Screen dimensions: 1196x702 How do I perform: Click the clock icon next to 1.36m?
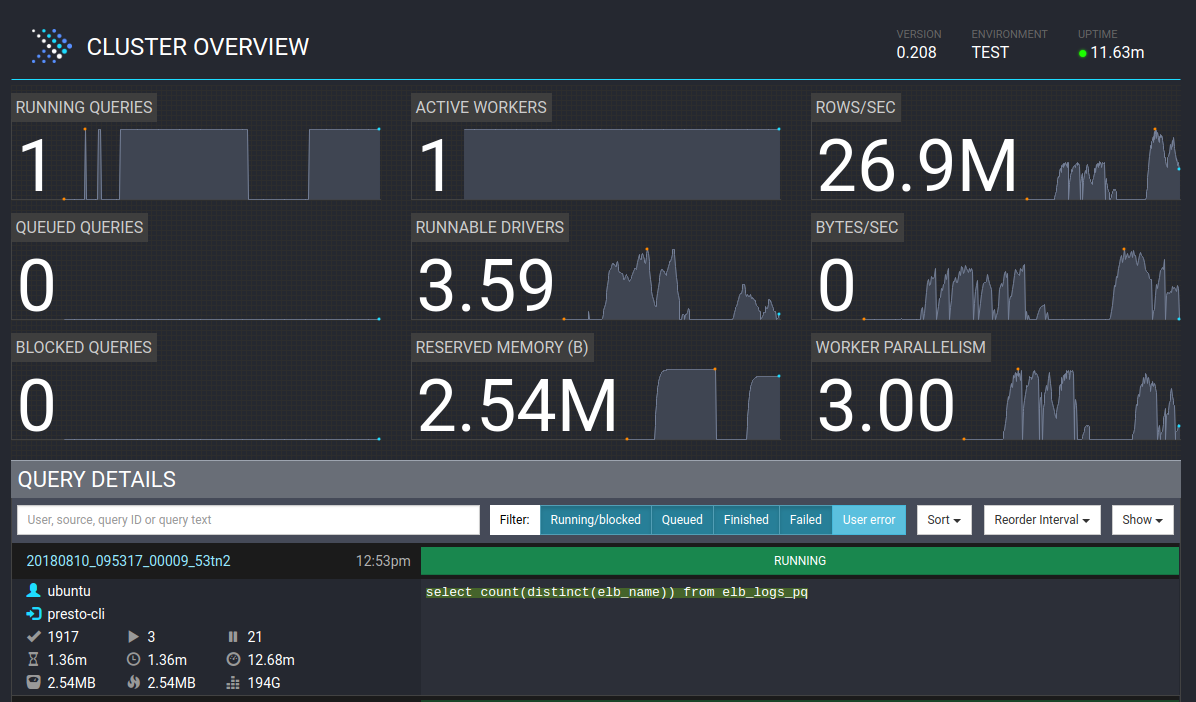[133, 659]
